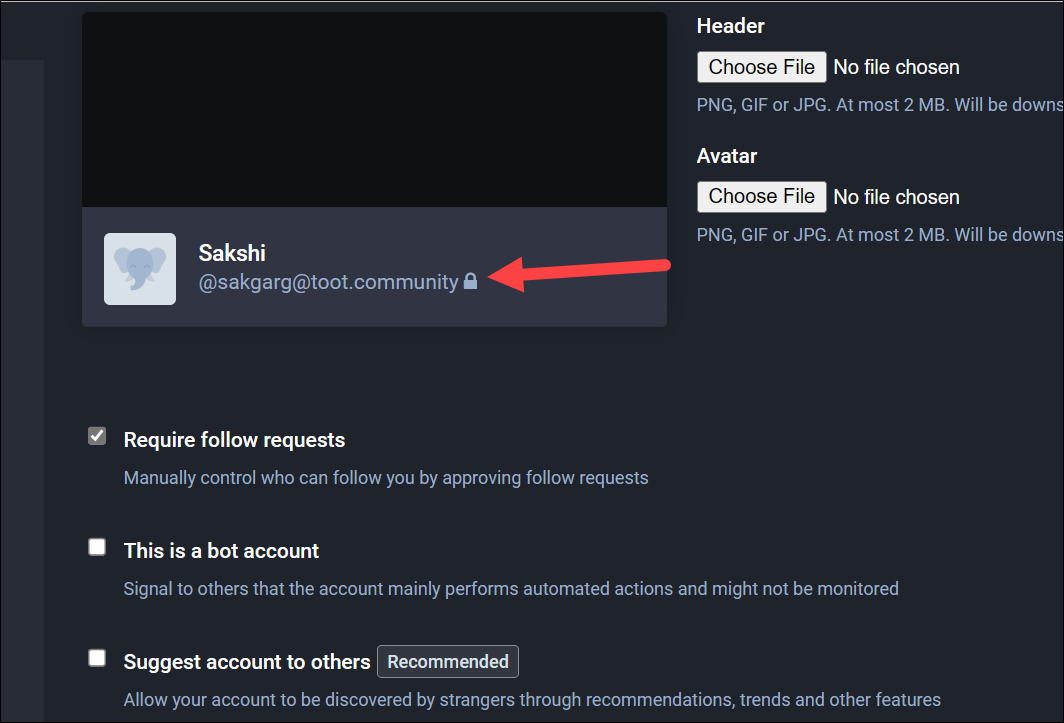Choose a file for the Header image

coord(761,67)
